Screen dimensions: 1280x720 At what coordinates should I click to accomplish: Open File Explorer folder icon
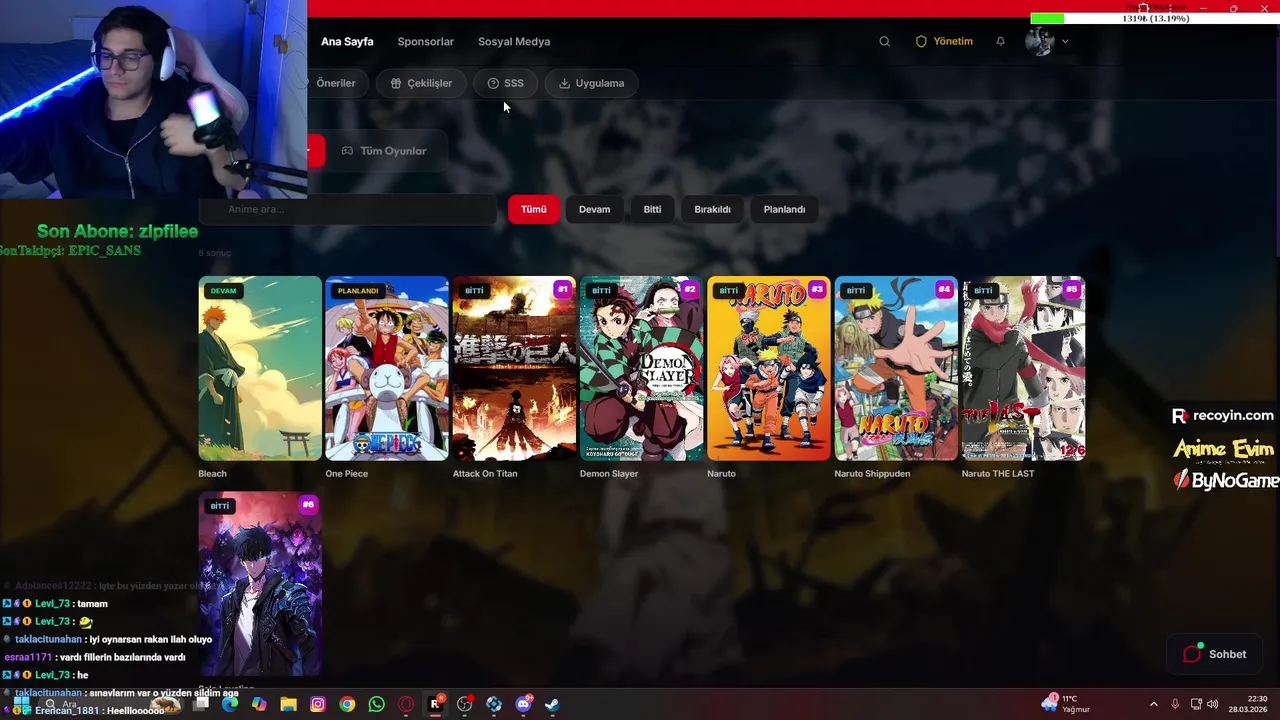[x=288, y=704]
